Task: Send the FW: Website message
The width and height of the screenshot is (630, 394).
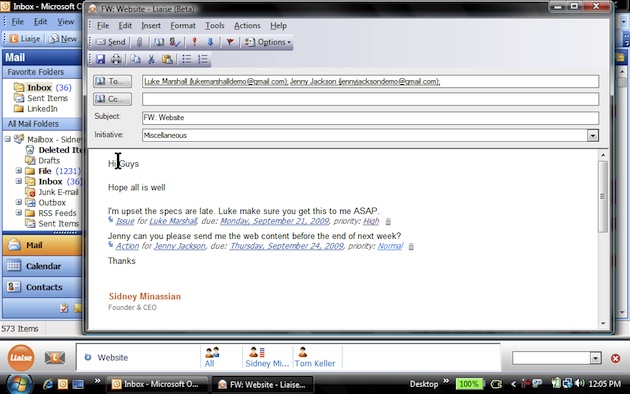Action: coord(111,42)
